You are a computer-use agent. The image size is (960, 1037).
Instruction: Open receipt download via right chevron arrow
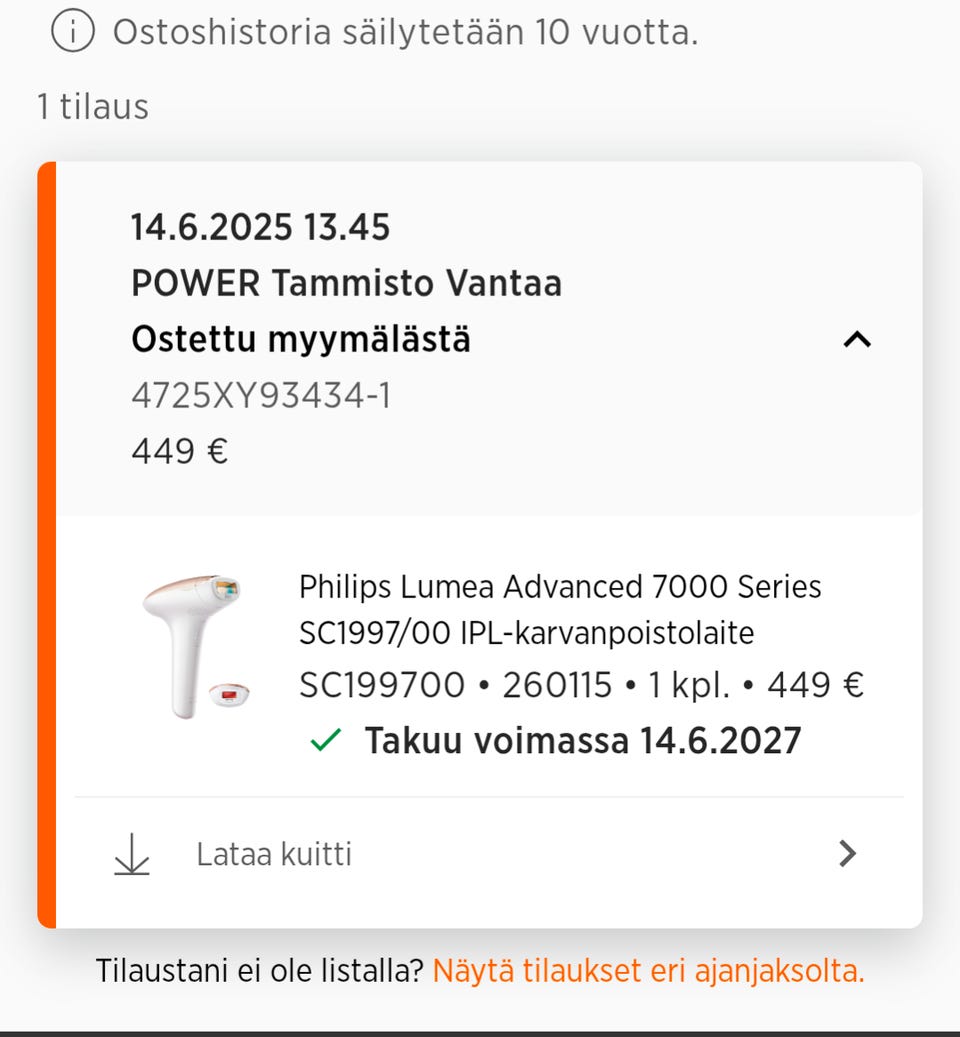848,854
